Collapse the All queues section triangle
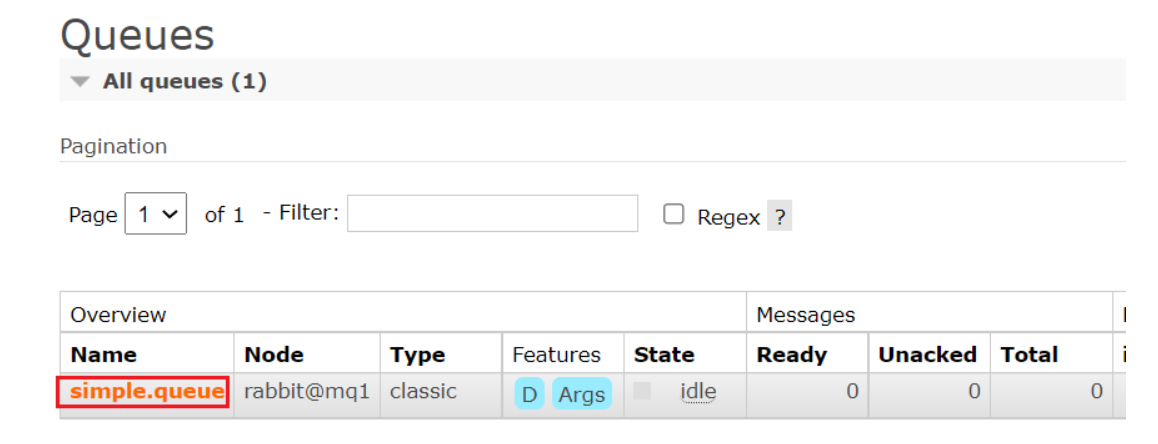This screenshot has height=444, width=1158. point(81,81)
